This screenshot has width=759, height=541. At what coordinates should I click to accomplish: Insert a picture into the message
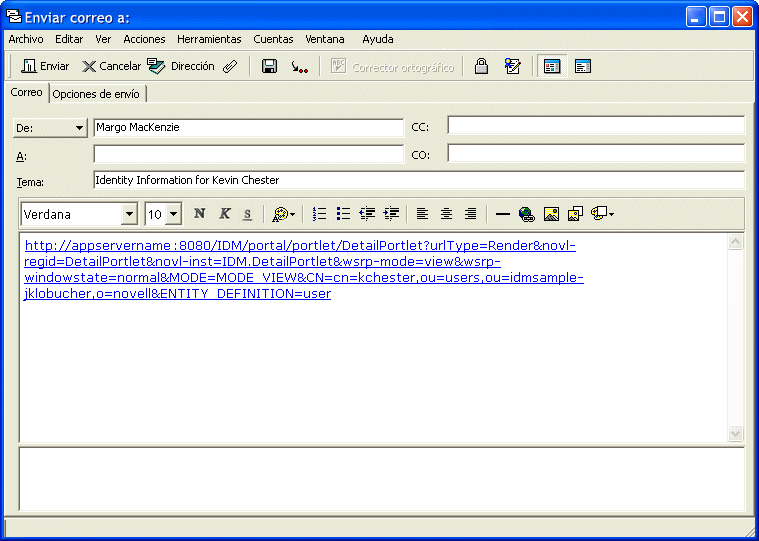coord(551,214)
